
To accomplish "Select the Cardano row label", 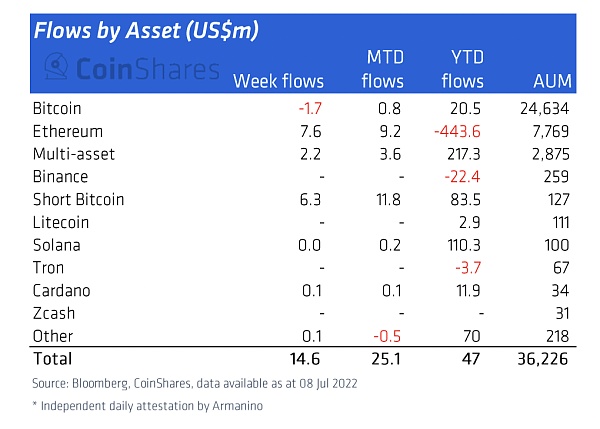I will pos(62,291).
